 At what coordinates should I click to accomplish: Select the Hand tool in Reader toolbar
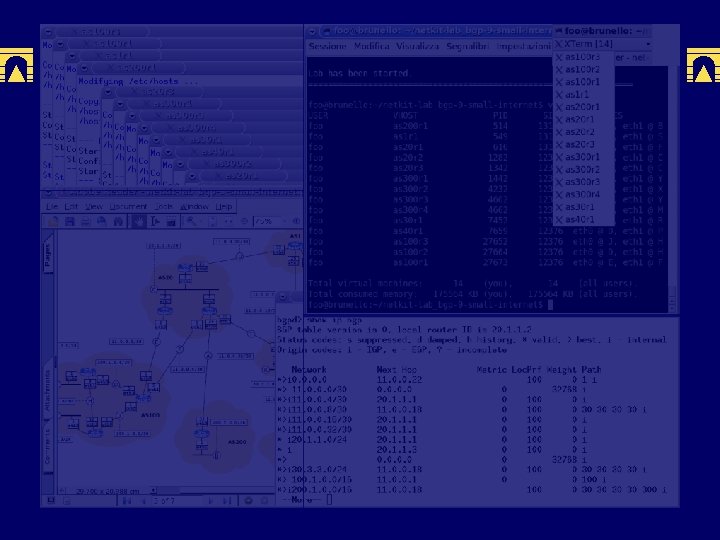[138, 222]
